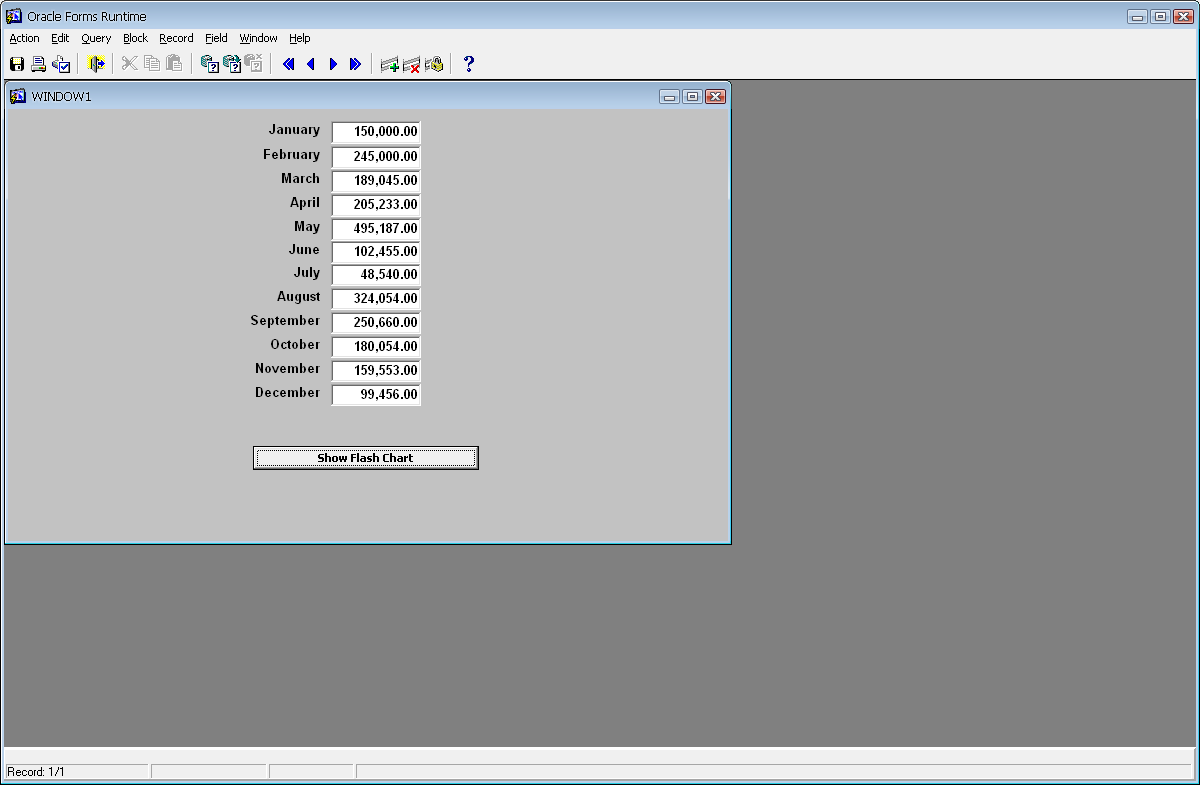The height and width of the screenshot is (785, 1200).
Task: Go to next record arrow
Action: click(333, 64)
